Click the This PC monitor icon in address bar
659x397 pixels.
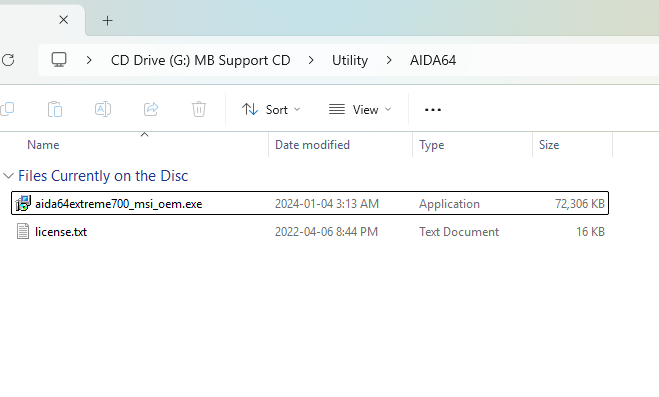(x=59, y=60)
